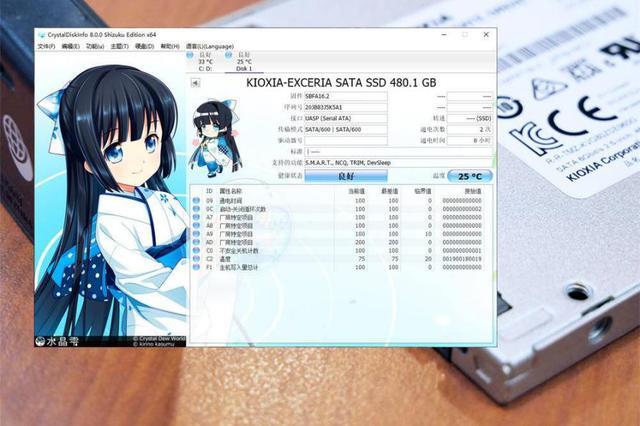640x426 pixels.
Task: Click the status icon of row 0C
Action: tap(196, 209)
